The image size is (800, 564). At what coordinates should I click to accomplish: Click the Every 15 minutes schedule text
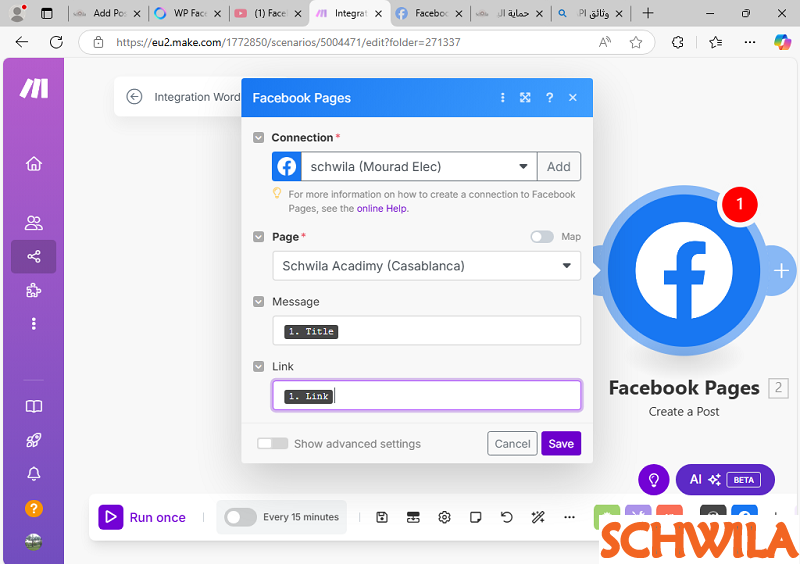coord(301,517)
